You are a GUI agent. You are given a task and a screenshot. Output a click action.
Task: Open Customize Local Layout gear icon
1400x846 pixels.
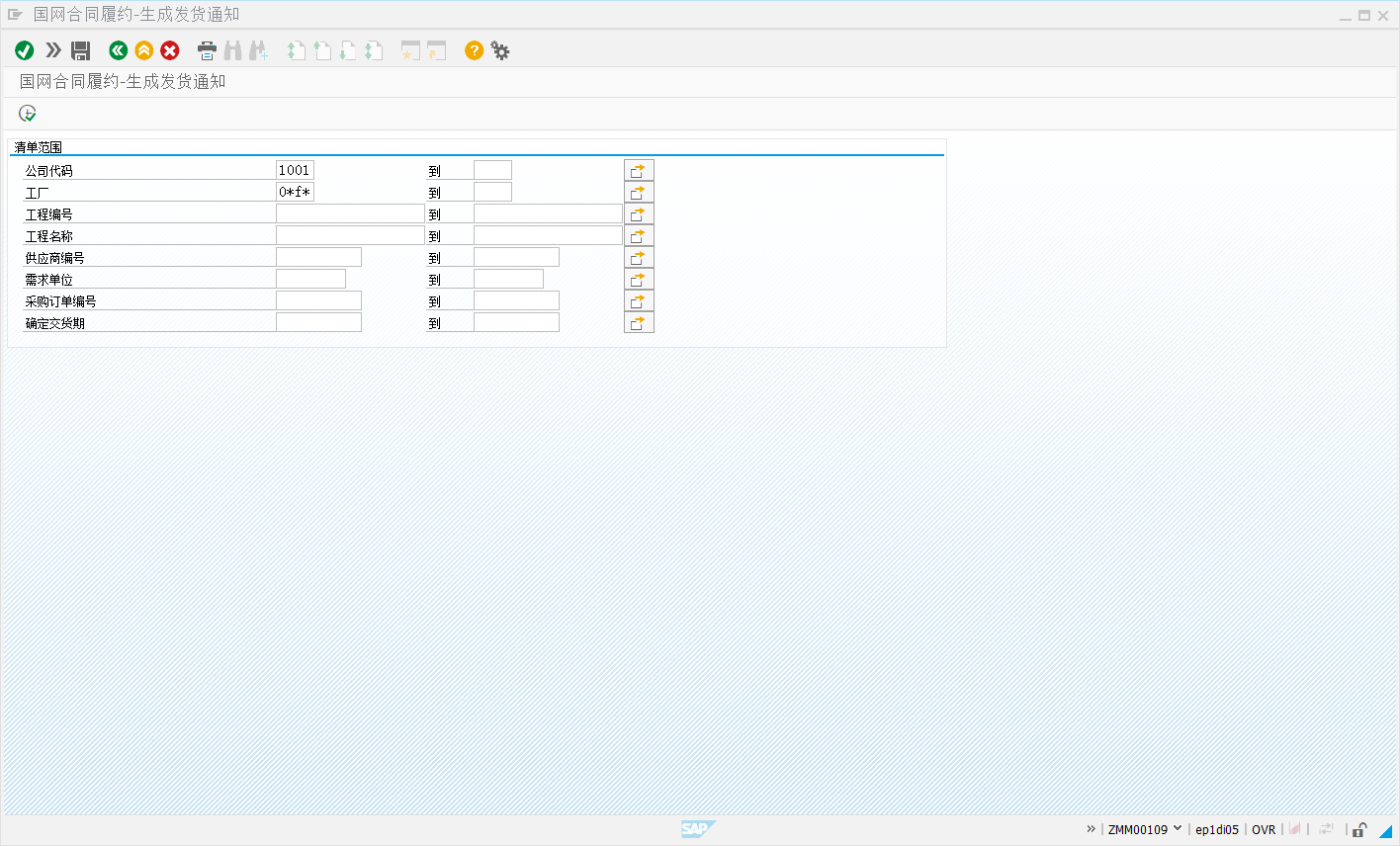tap(500, 50)
